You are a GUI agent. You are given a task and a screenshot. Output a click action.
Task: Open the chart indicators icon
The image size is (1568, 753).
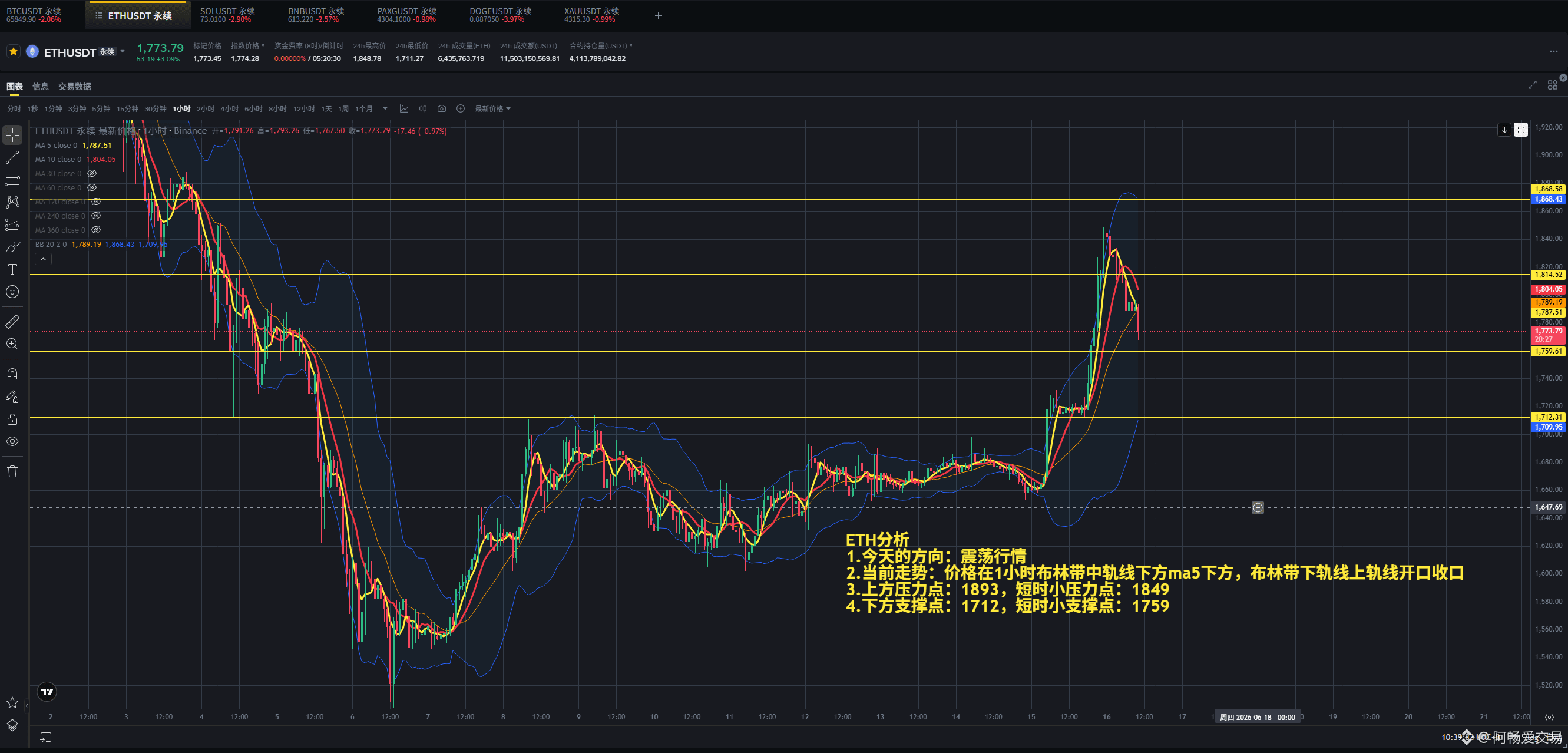tap(403, 108)
